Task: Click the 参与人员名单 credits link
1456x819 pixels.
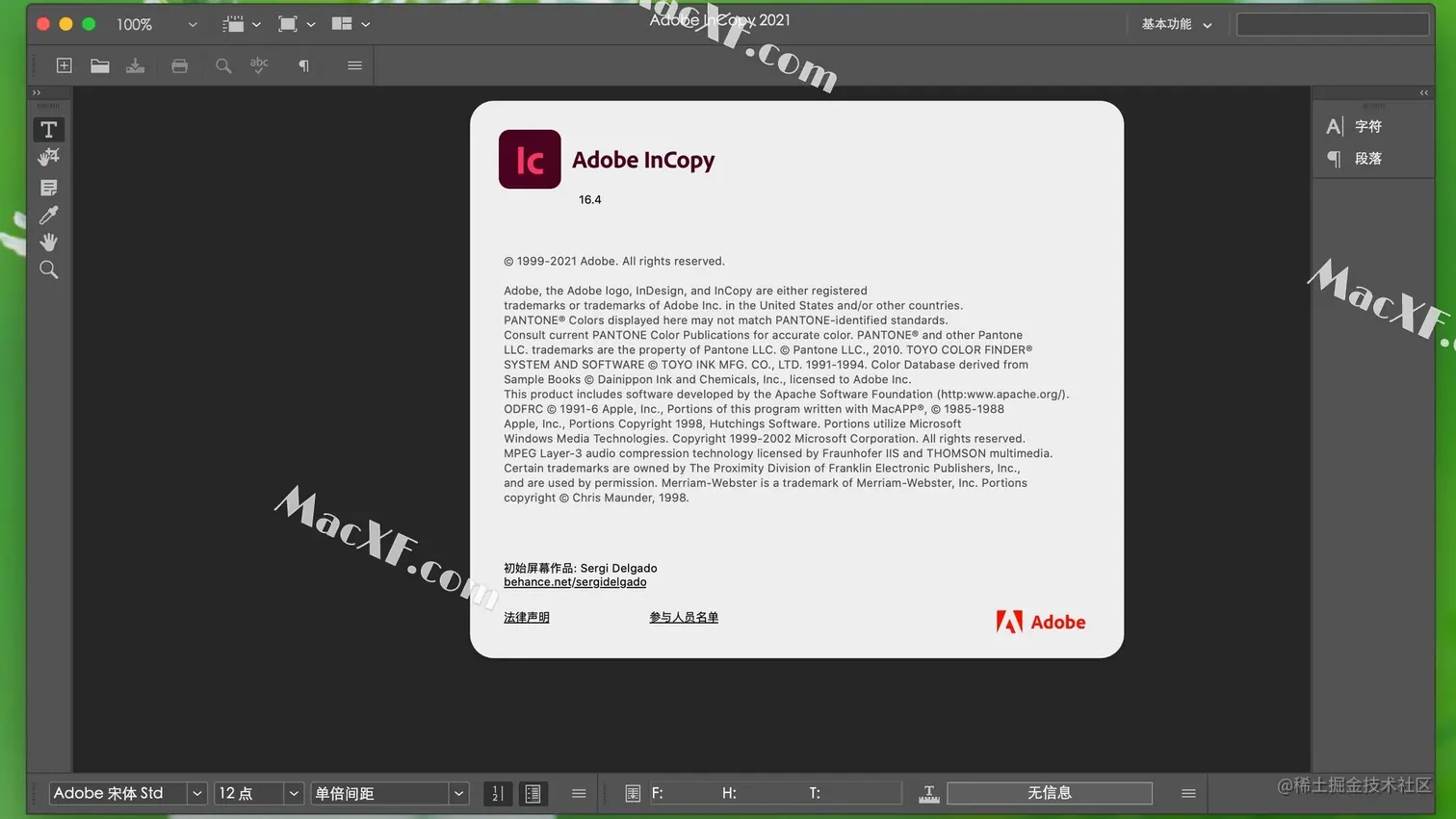Action: pos(684,618)
